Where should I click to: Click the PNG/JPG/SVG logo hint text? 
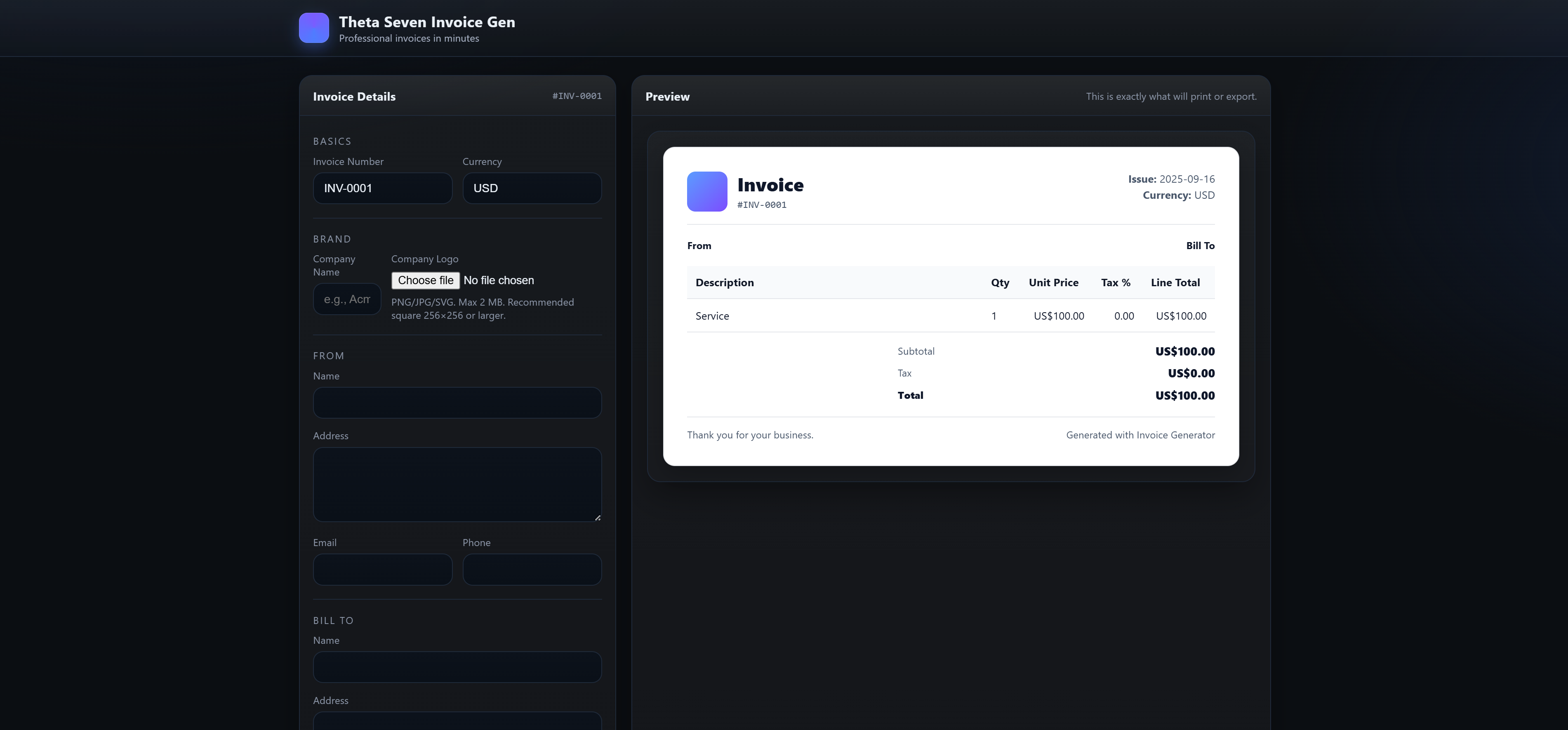(482, 308)
